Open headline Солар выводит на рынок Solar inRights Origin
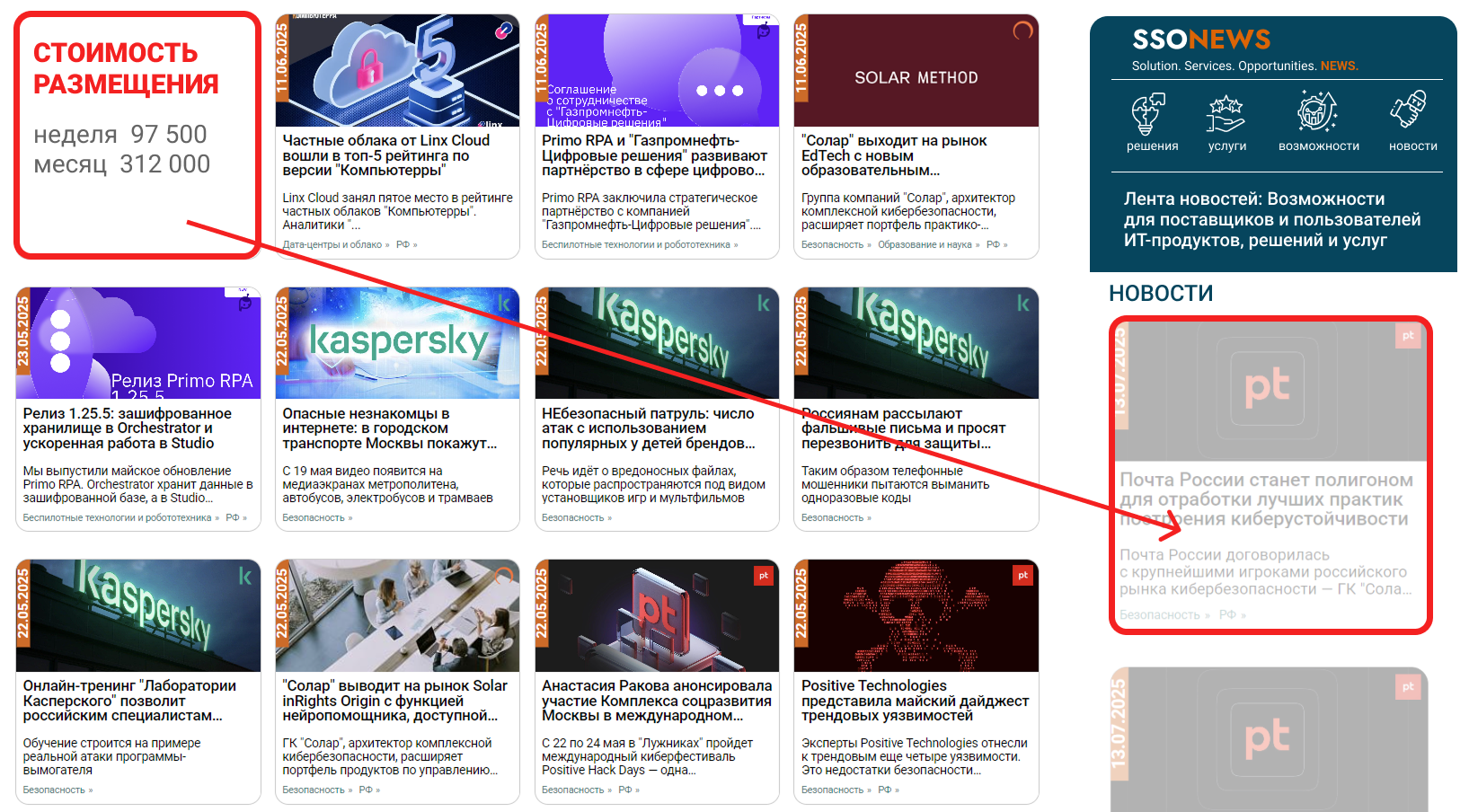 (x=394, y=701)
